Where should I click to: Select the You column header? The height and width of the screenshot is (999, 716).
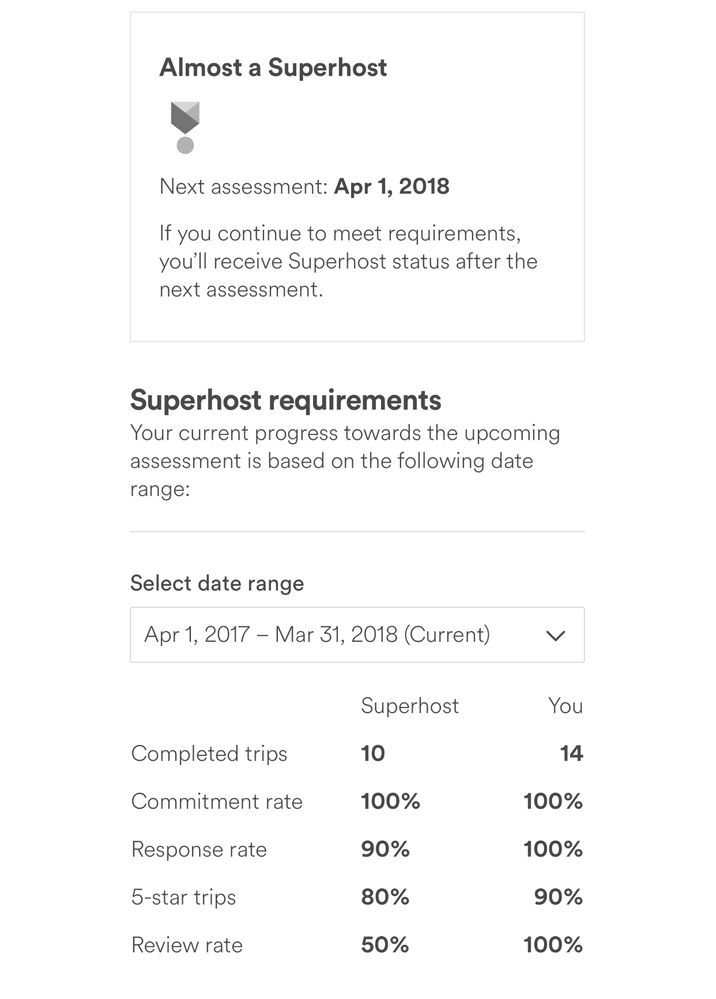(x=565, y=706)
